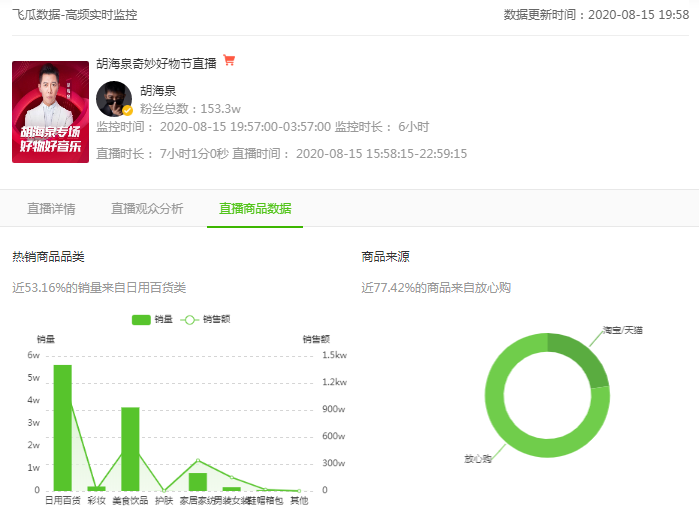Click the 彩妆 small sales bar

tap(97, 488)
